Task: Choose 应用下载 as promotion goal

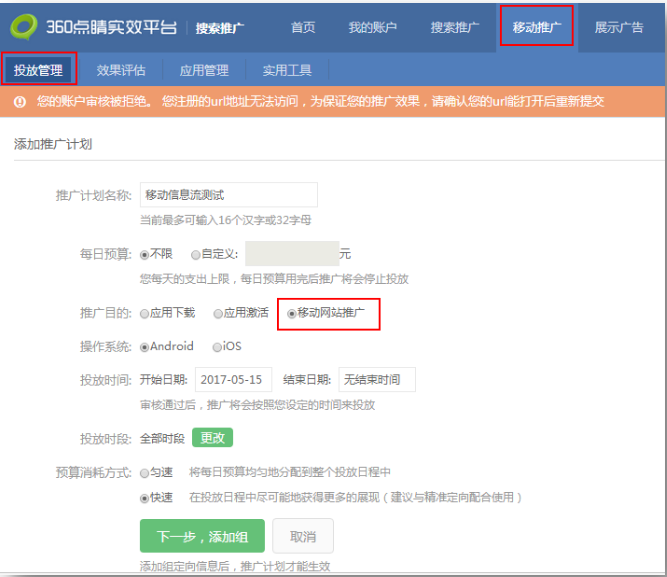Action: tap(145, 313)
